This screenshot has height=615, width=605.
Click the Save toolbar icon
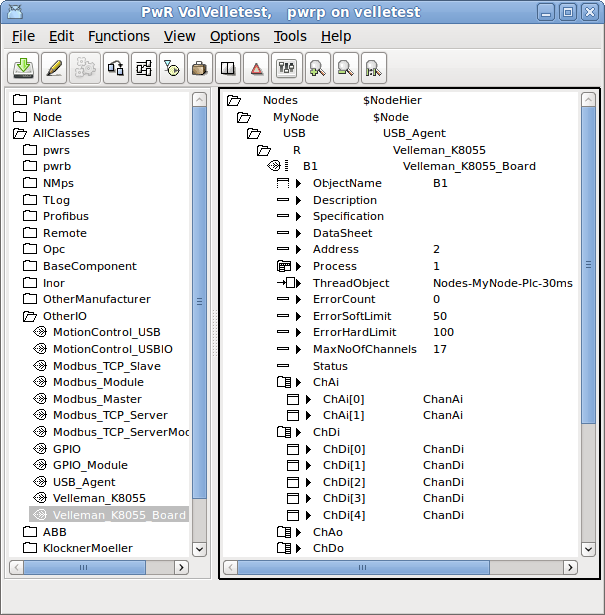pyautogui.click(x=23, y=68)
